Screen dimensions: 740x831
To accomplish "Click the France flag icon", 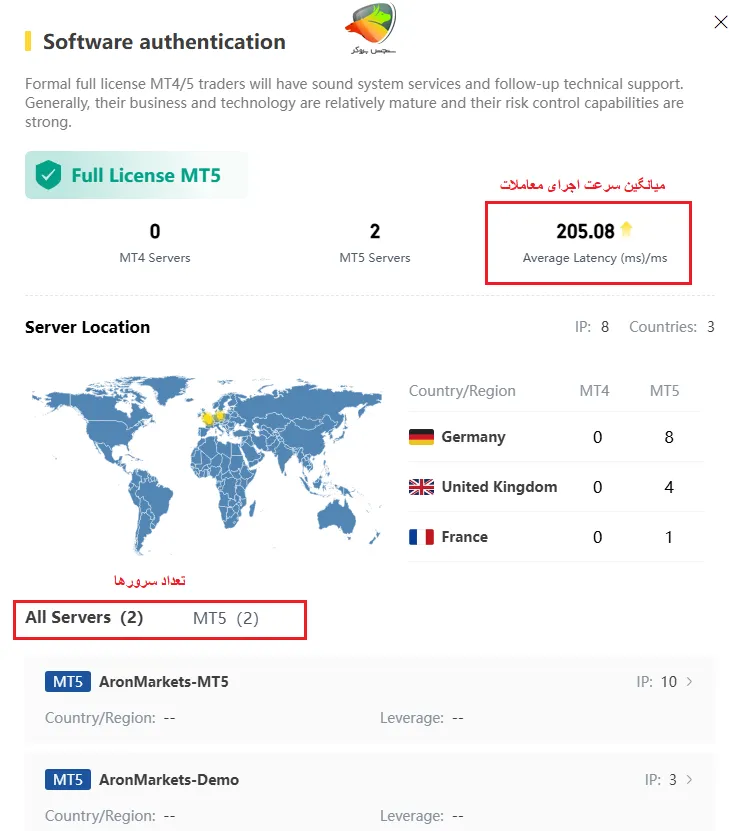I will (x=421, y=537).
